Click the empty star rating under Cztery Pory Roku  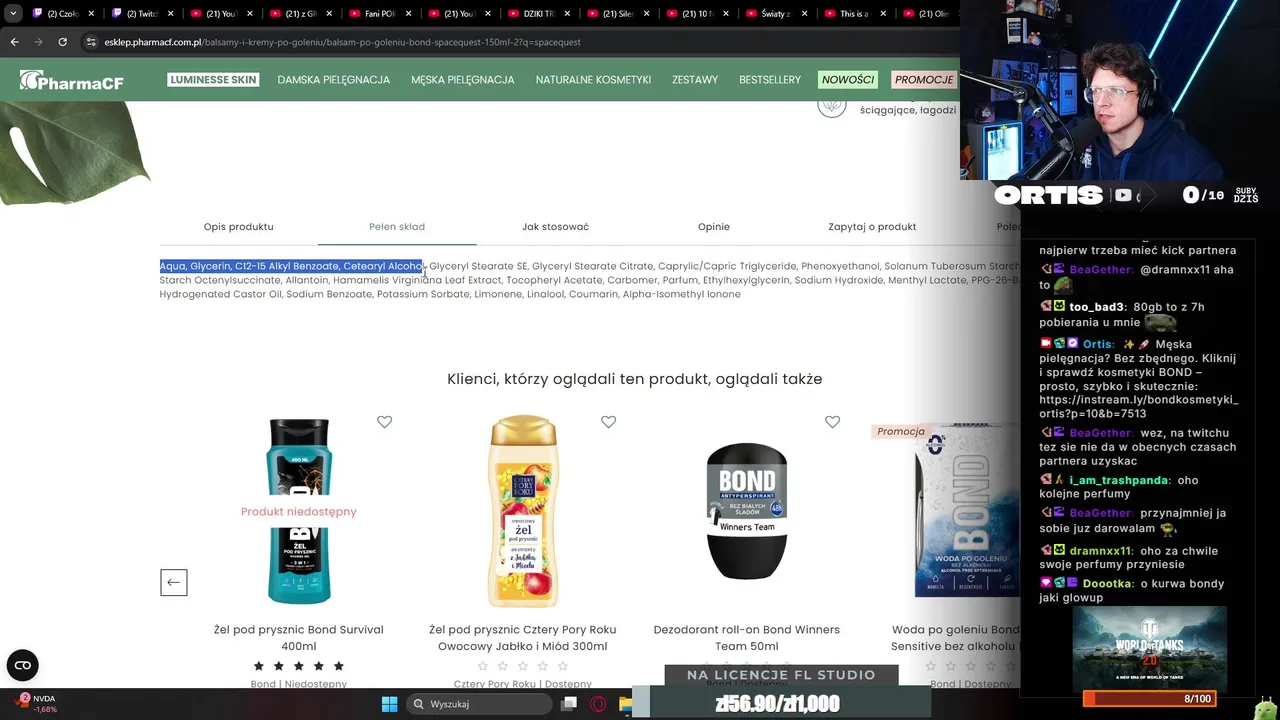(x=523, y=666)
